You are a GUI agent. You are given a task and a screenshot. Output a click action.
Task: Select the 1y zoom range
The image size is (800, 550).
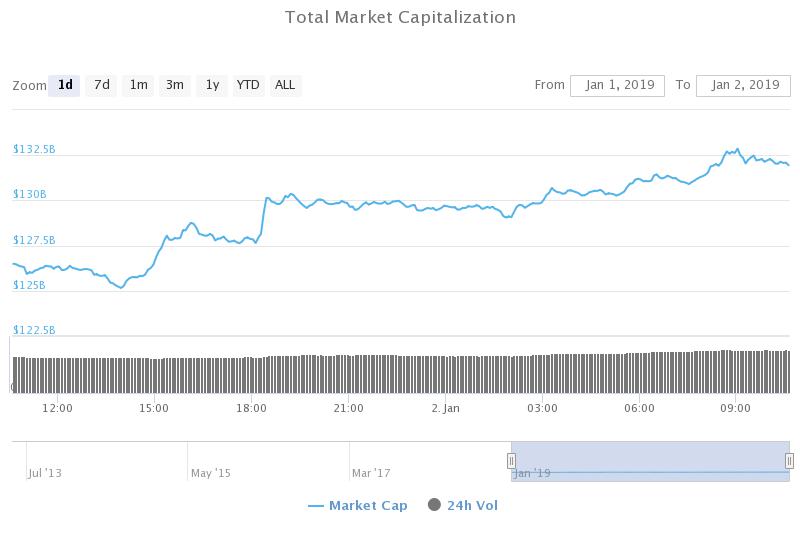coord(212,85)
